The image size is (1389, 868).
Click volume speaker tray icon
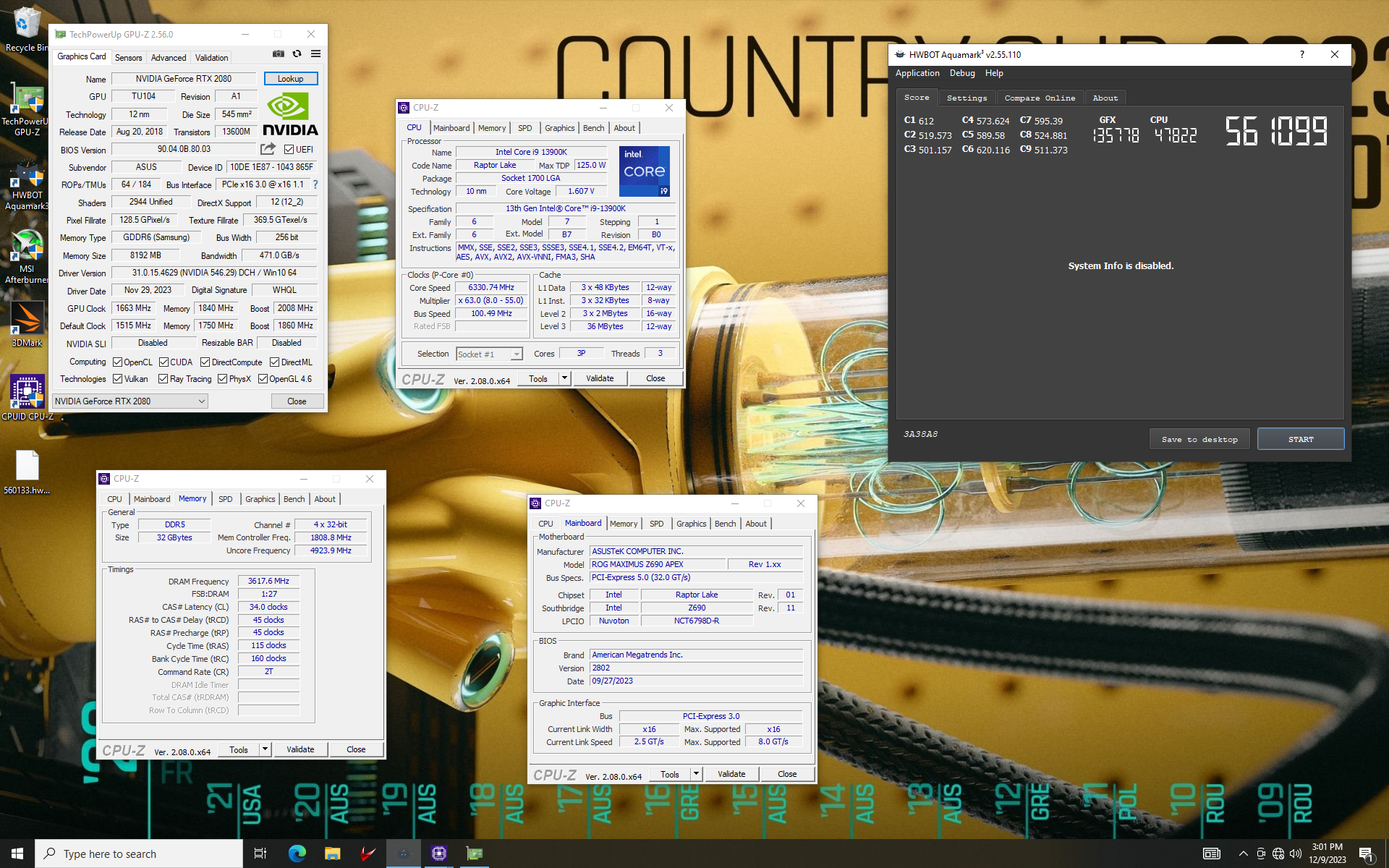(1296, 854)
